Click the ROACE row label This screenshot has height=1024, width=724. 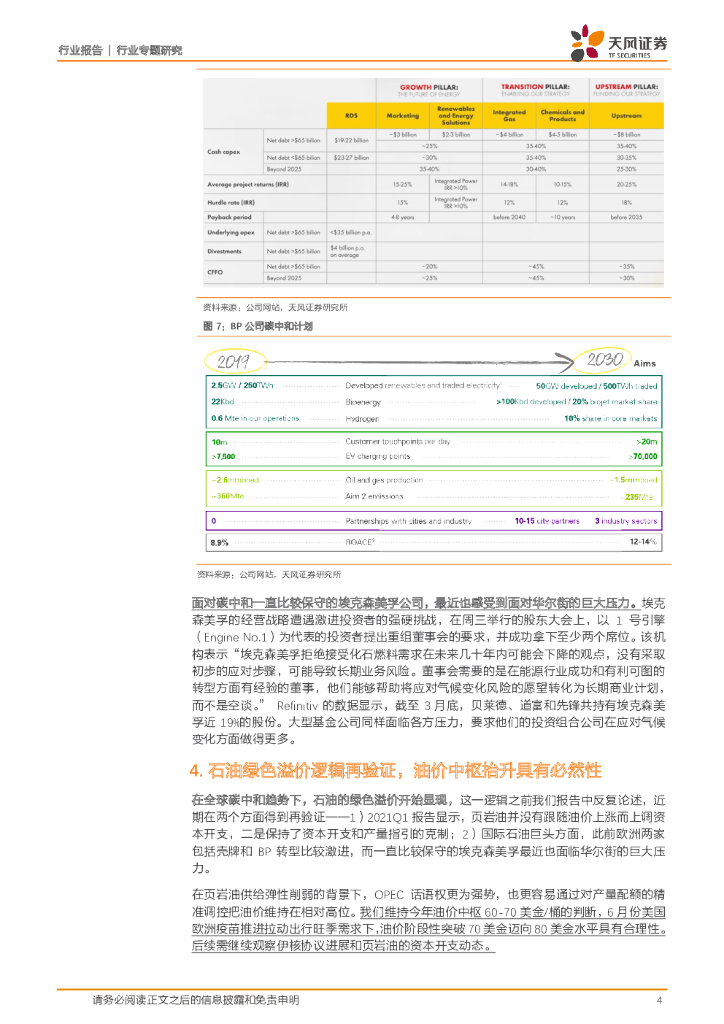pyautogui.click(x=360, y=542)
